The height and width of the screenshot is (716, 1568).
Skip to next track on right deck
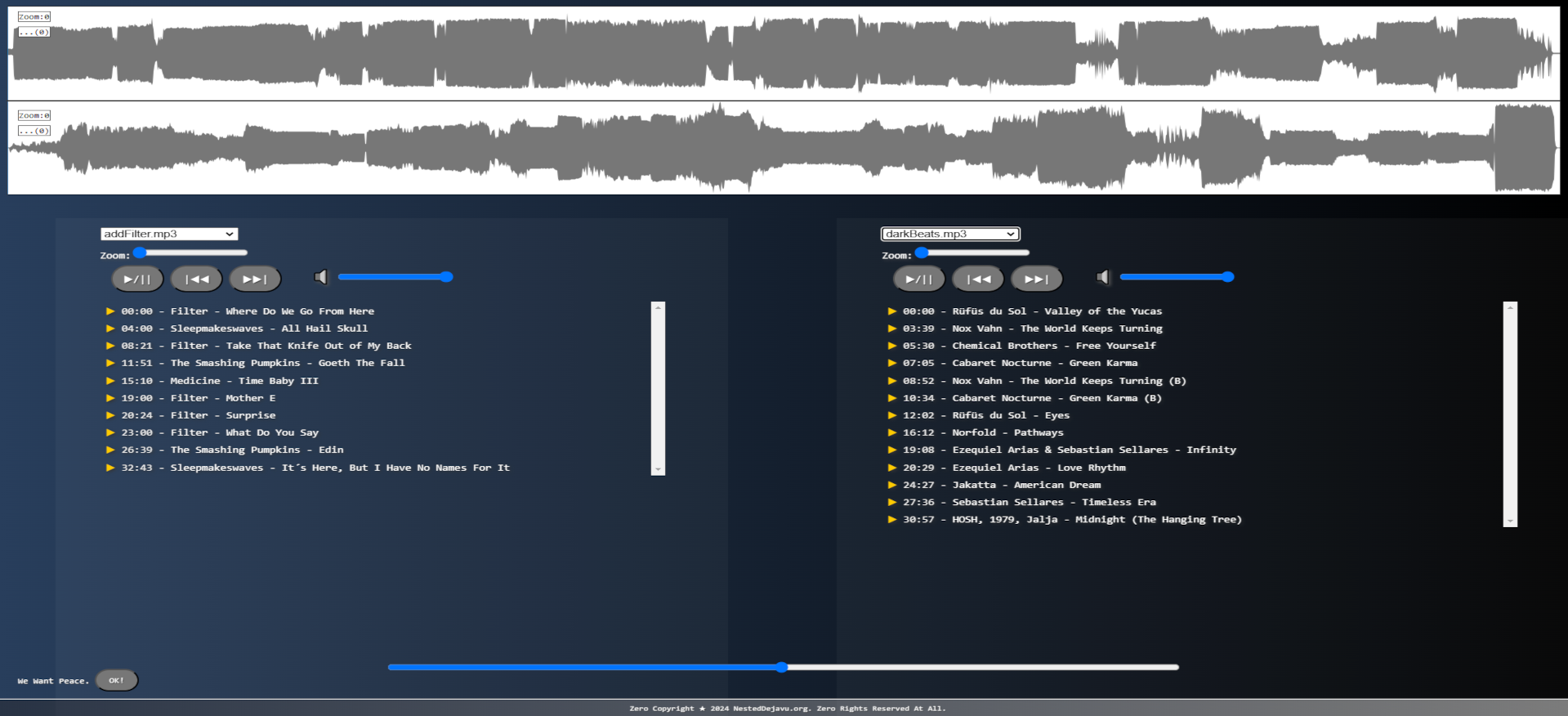pos(1036,279)
